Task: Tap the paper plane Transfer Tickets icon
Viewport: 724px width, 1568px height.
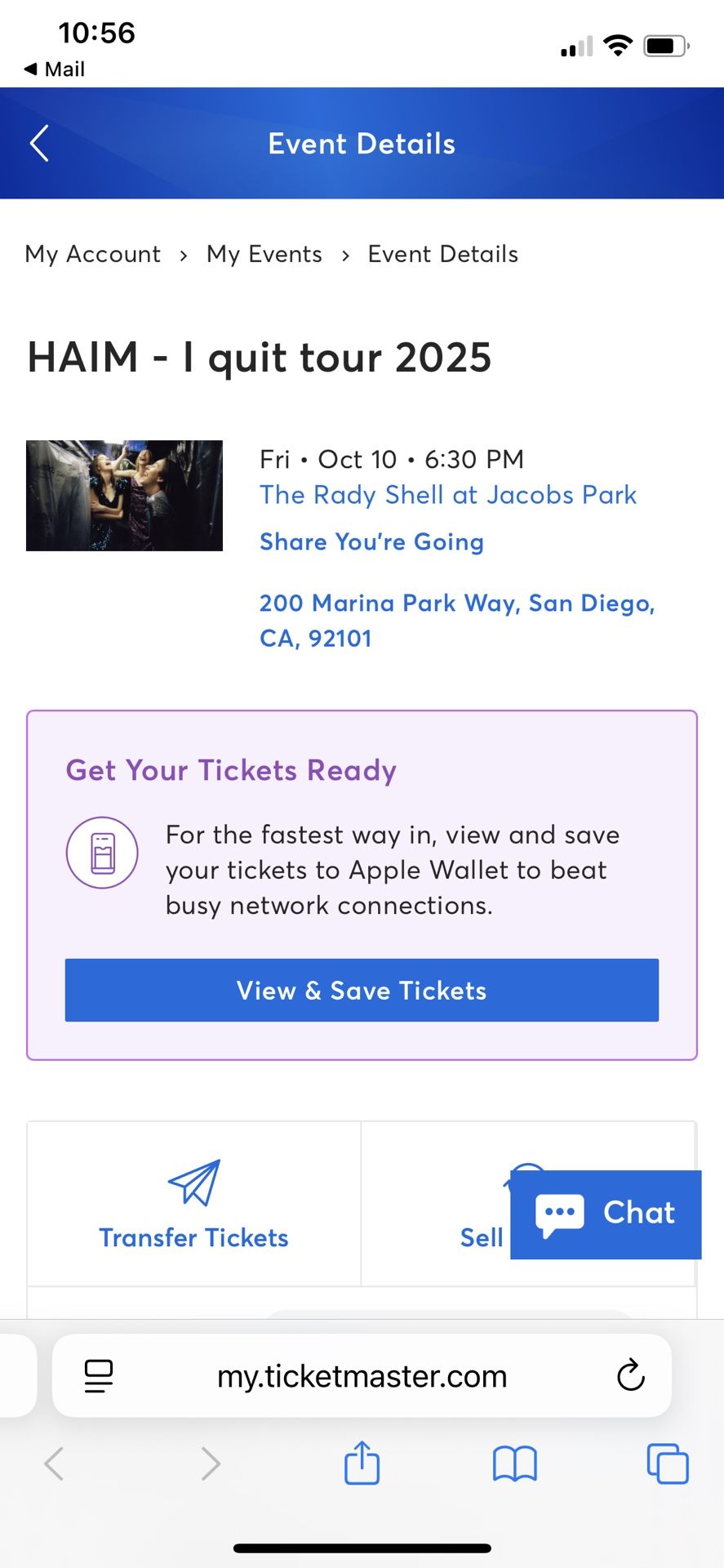Action: (194, 1182)
